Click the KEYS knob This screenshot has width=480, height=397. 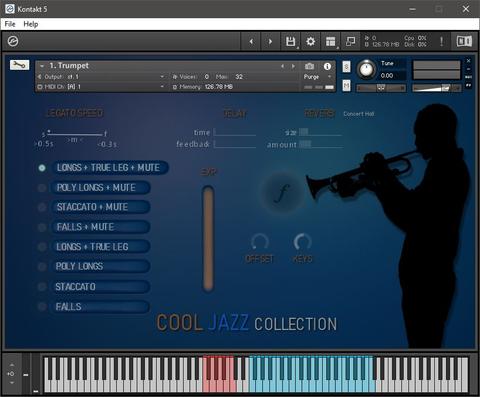(302, 242)
